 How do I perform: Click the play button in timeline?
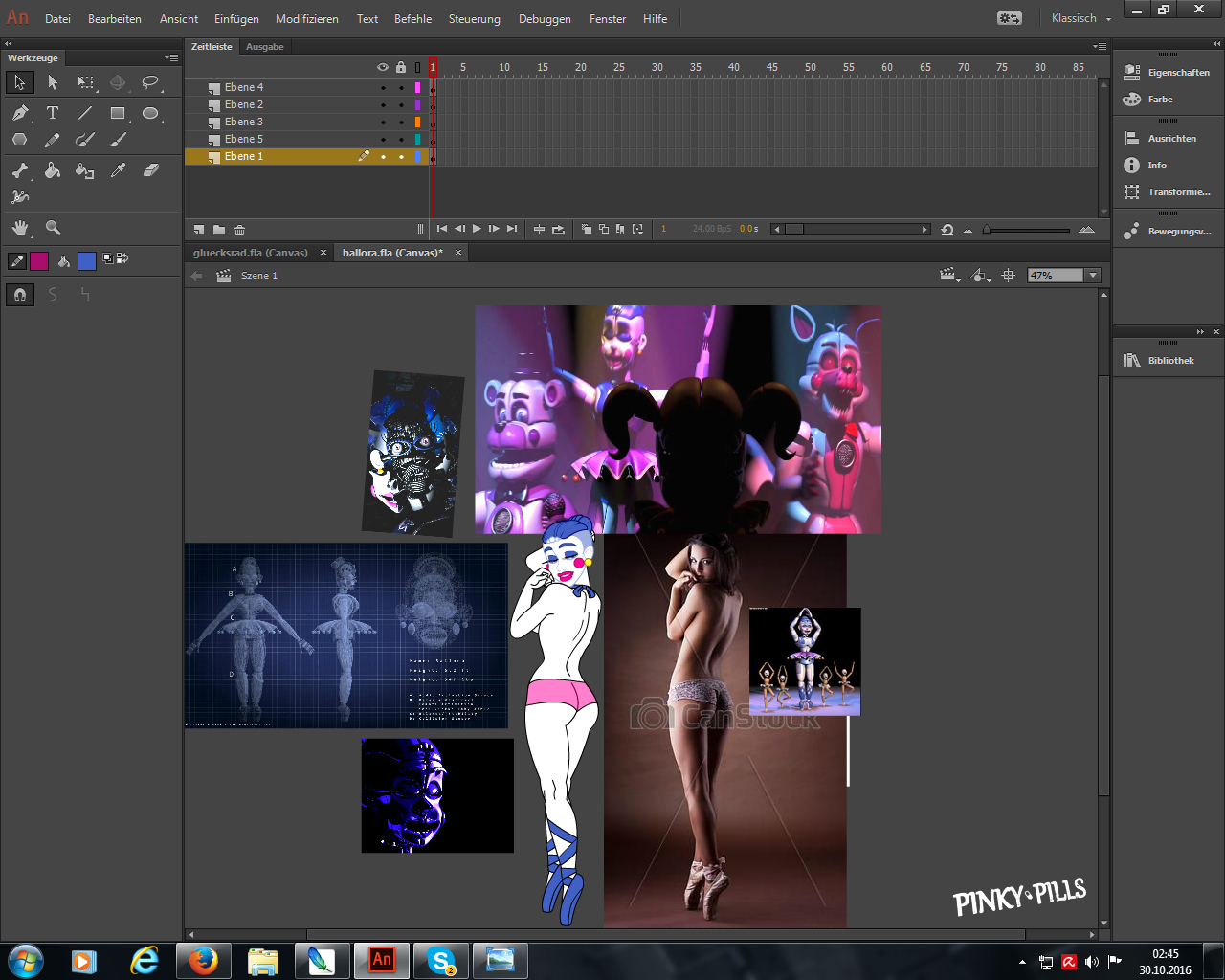click(477, 229)
